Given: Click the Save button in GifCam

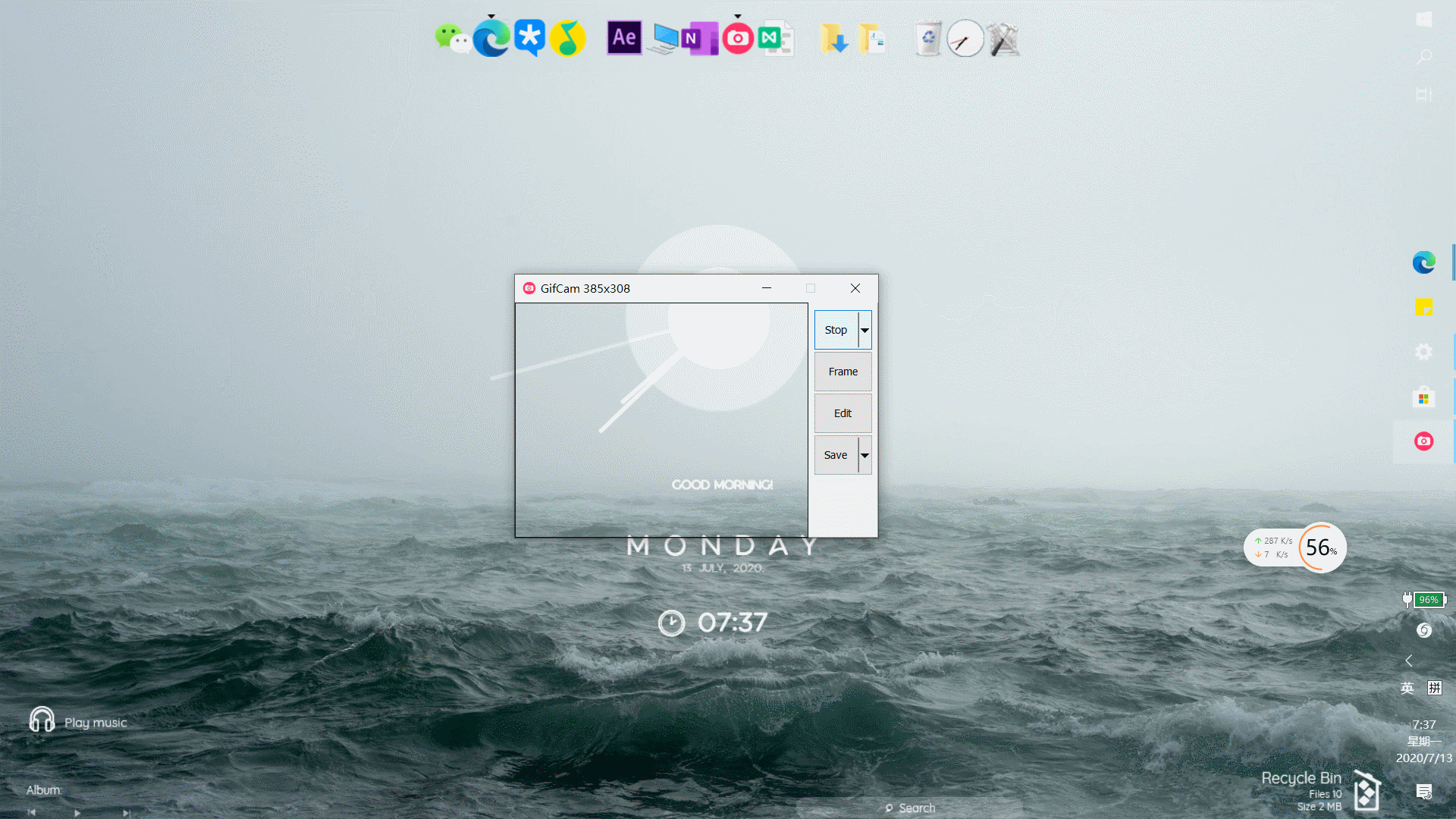Looking at the screenshot, I should click(836, 455).
